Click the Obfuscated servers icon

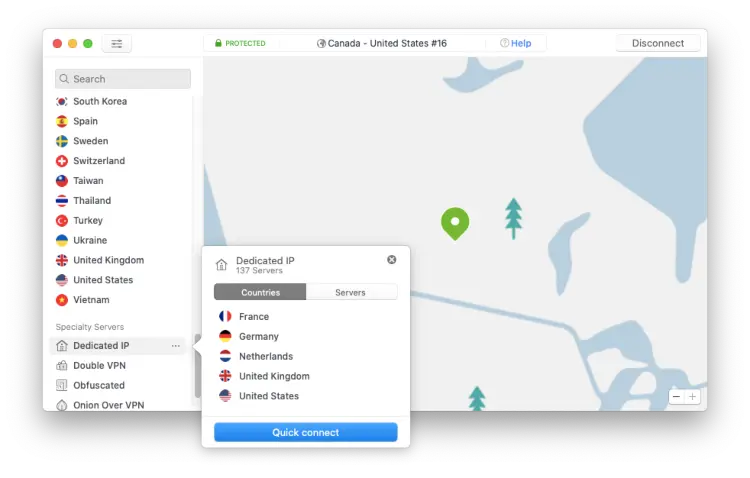tap(62, 385)
